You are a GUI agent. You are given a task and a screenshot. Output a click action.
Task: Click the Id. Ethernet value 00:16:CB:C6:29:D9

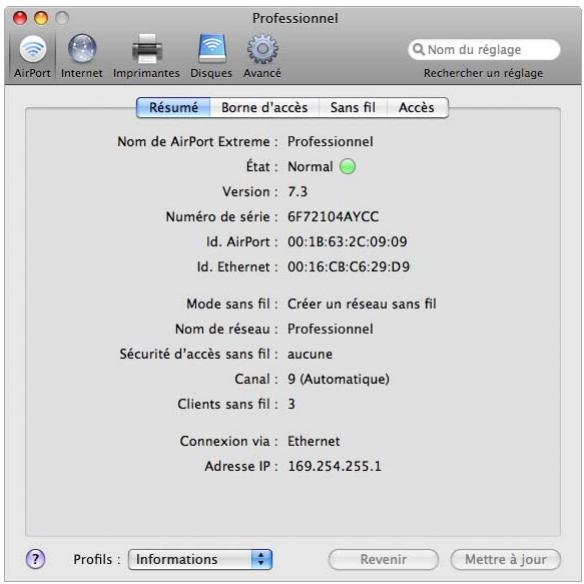[x=349, y=267]
